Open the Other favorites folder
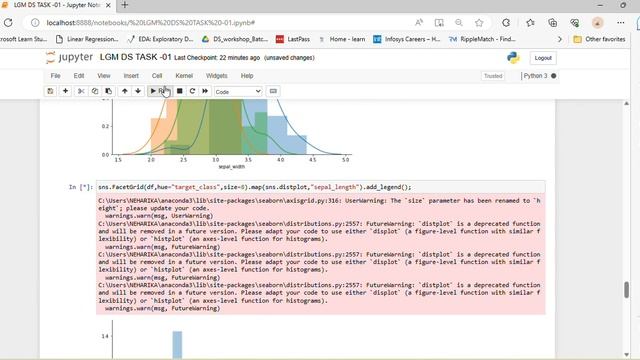The width and height of the screenshot is (640, 360). click(599, 39)
